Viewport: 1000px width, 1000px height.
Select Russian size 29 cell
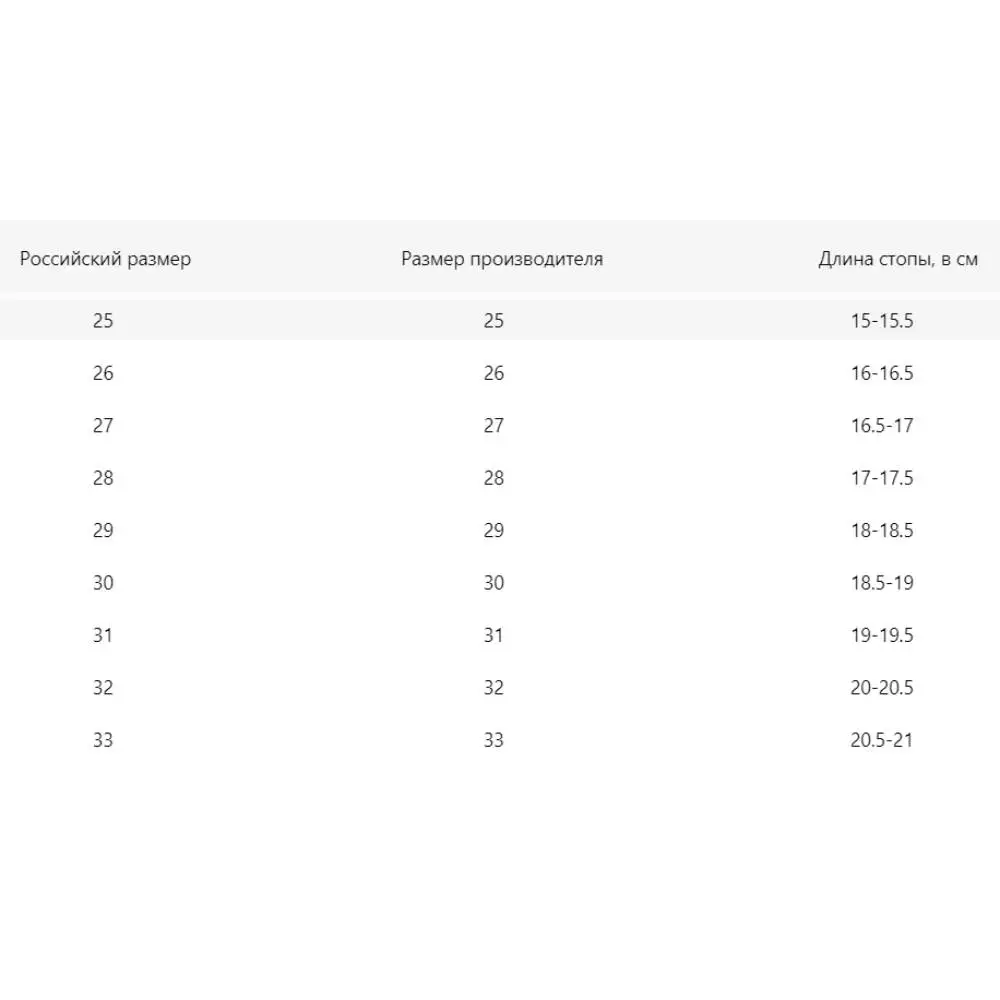coord(103,531)
